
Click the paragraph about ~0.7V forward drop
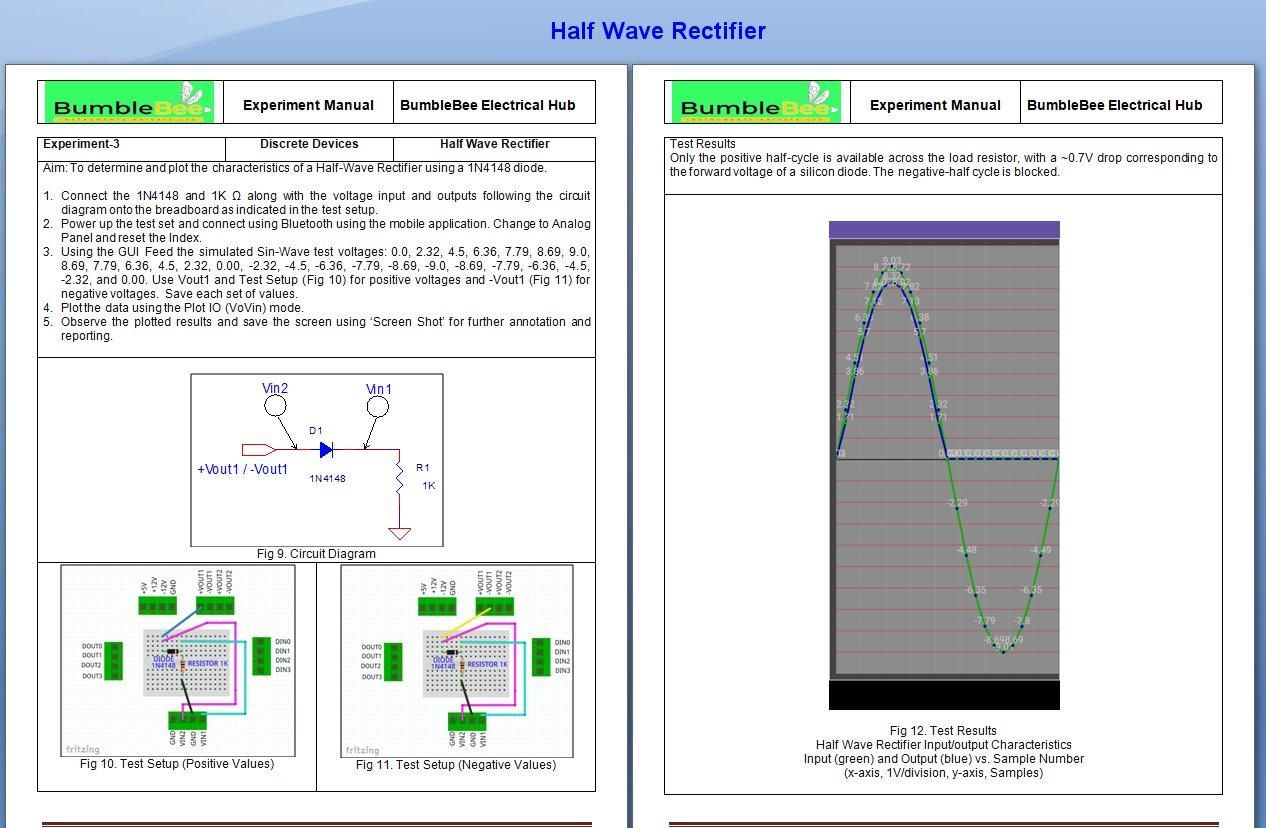(x=944, y=165)
